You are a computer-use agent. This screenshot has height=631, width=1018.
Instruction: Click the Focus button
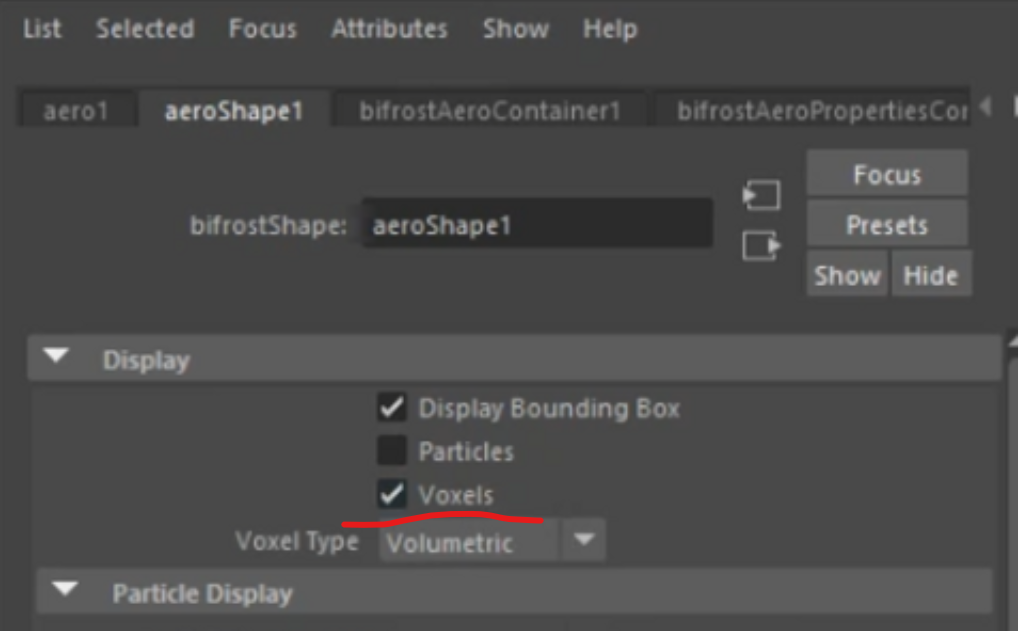click(x=886, y=175)
